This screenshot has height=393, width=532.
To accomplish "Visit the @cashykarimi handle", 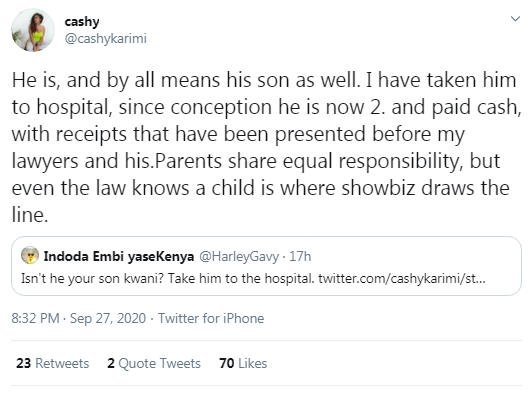I will (x=106, y=39).
